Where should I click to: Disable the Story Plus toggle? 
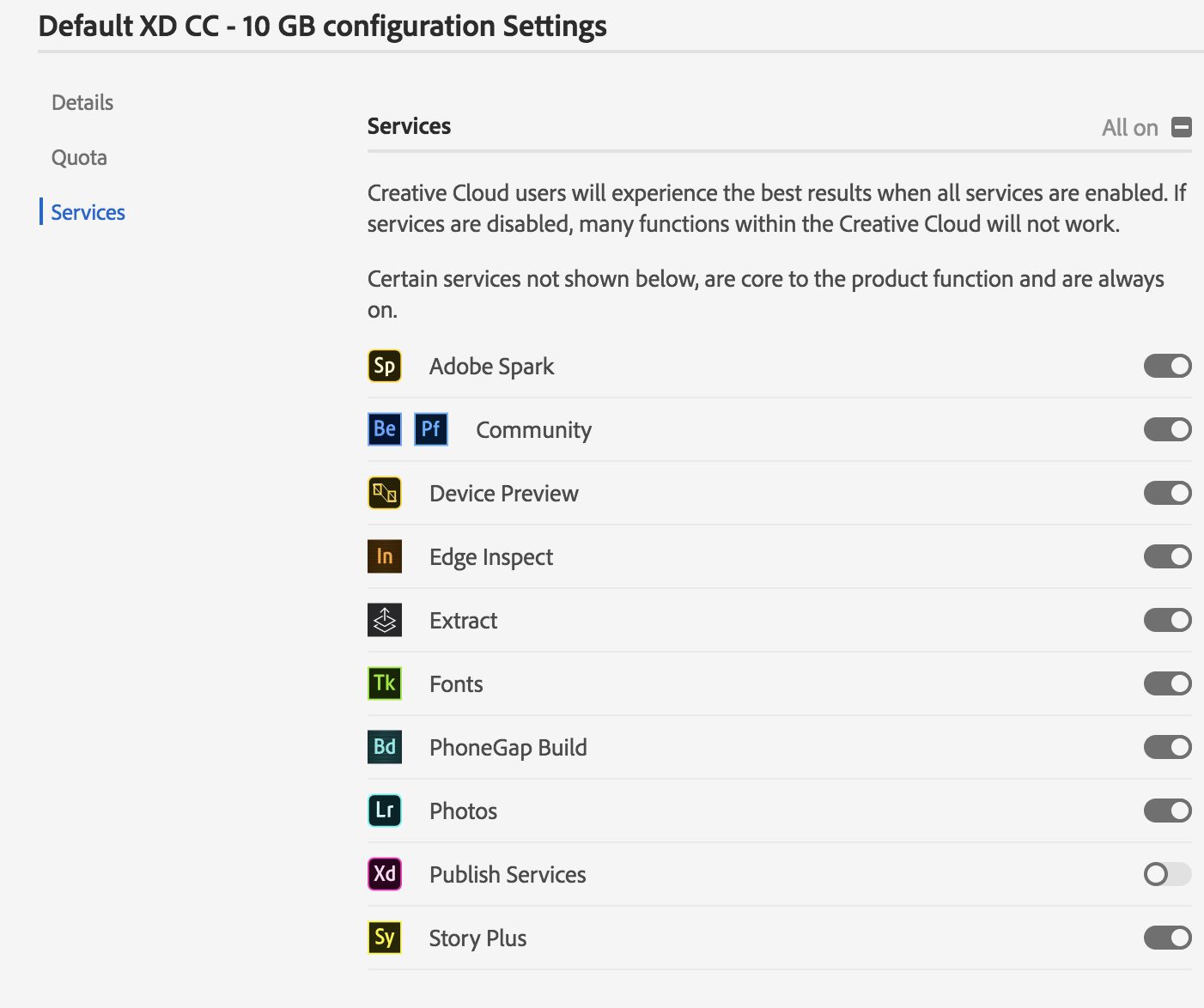coord(1167,938)
